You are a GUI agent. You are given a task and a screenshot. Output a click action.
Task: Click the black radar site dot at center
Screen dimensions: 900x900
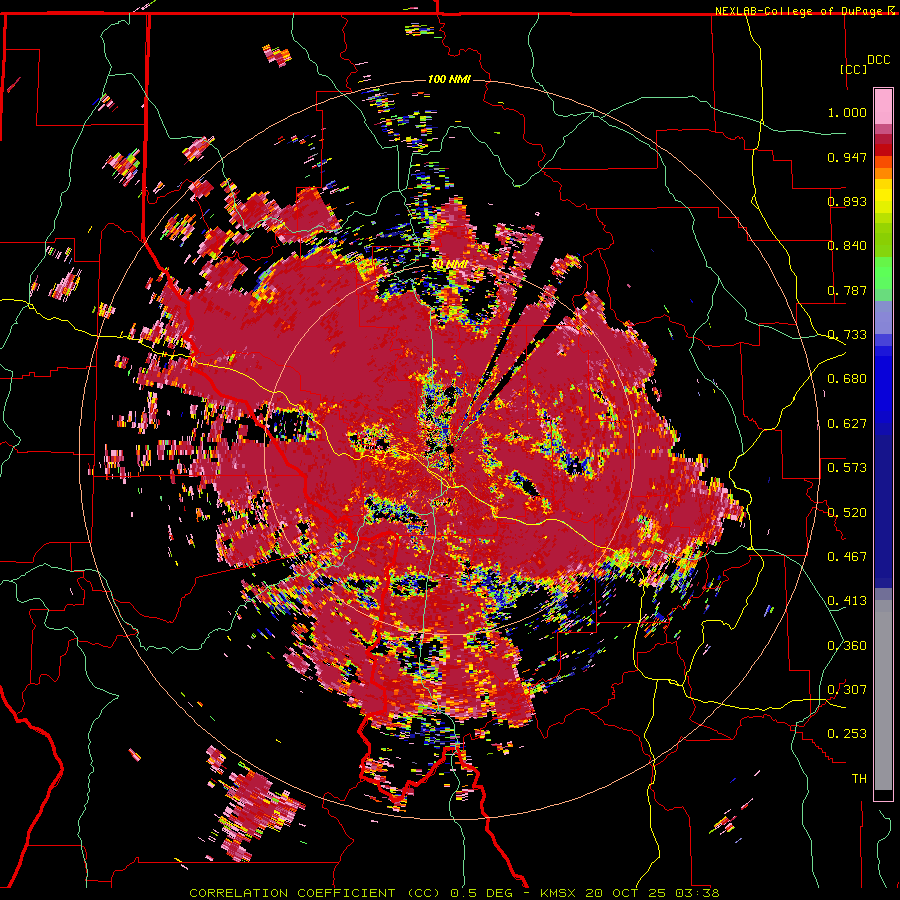tap(451, 449)
